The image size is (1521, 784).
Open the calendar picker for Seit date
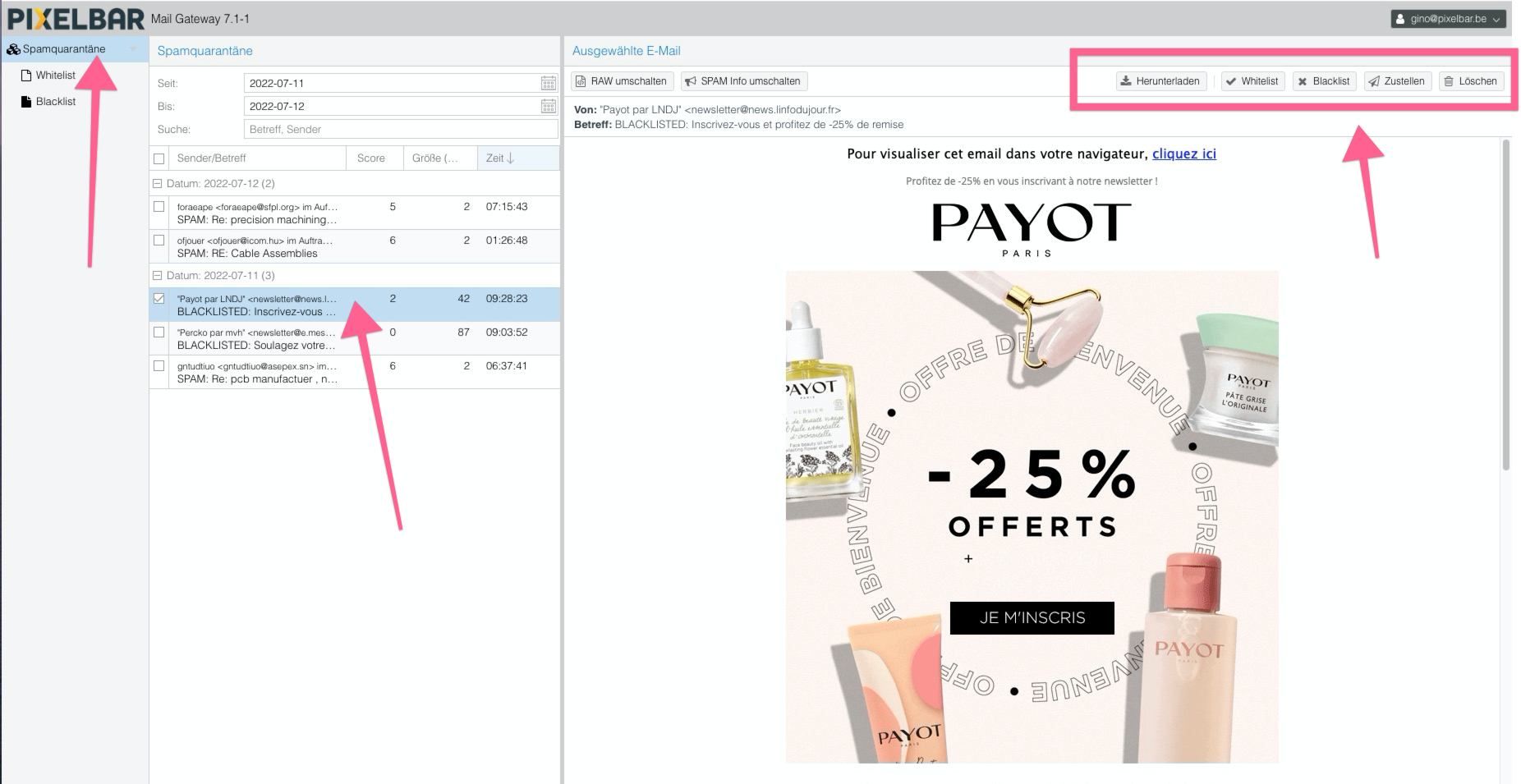[549, 83]
